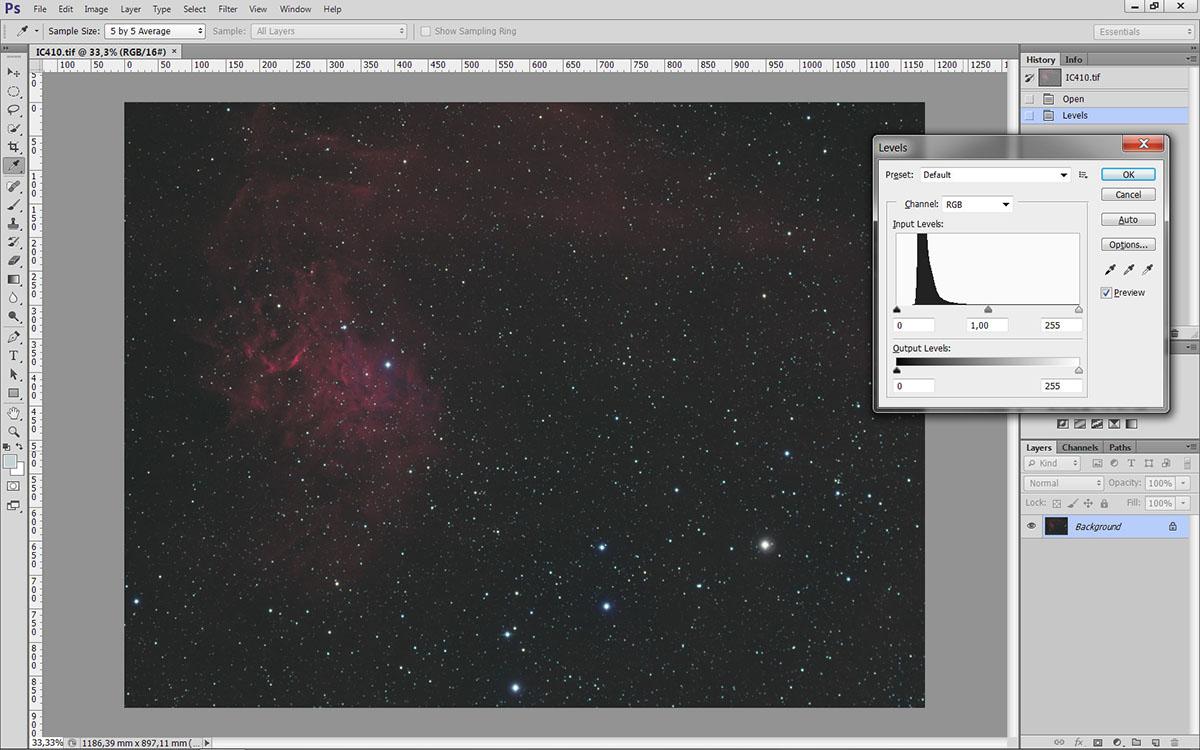
Task: Choose the Zoom tool in toolbox
Action: coord(14,431)
